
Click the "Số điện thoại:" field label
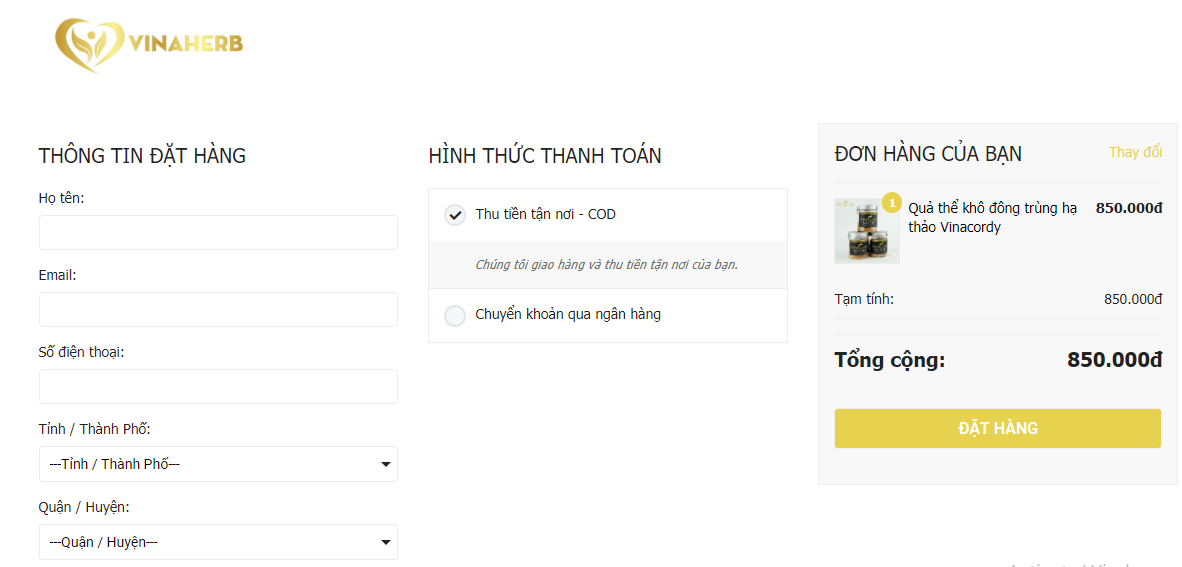click(x=81, y=352)
